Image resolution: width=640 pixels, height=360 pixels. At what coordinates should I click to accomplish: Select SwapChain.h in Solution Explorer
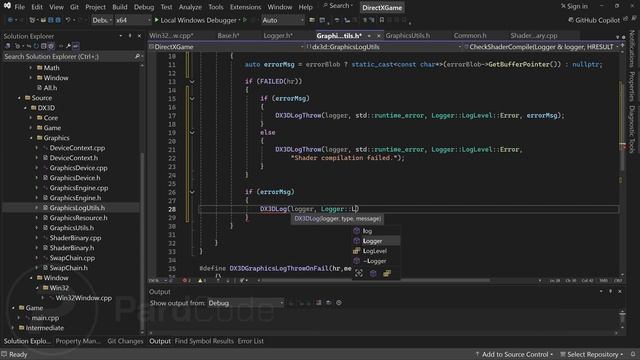[x=68, y=268]
